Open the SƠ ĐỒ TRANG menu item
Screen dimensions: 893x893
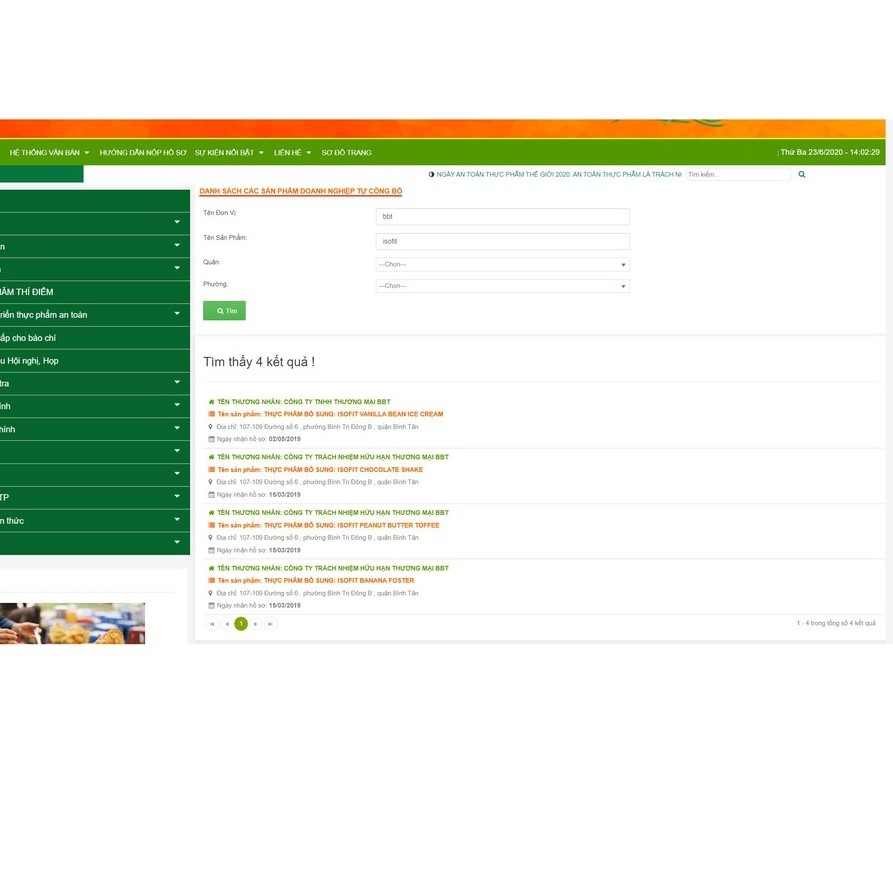point(346,153)
